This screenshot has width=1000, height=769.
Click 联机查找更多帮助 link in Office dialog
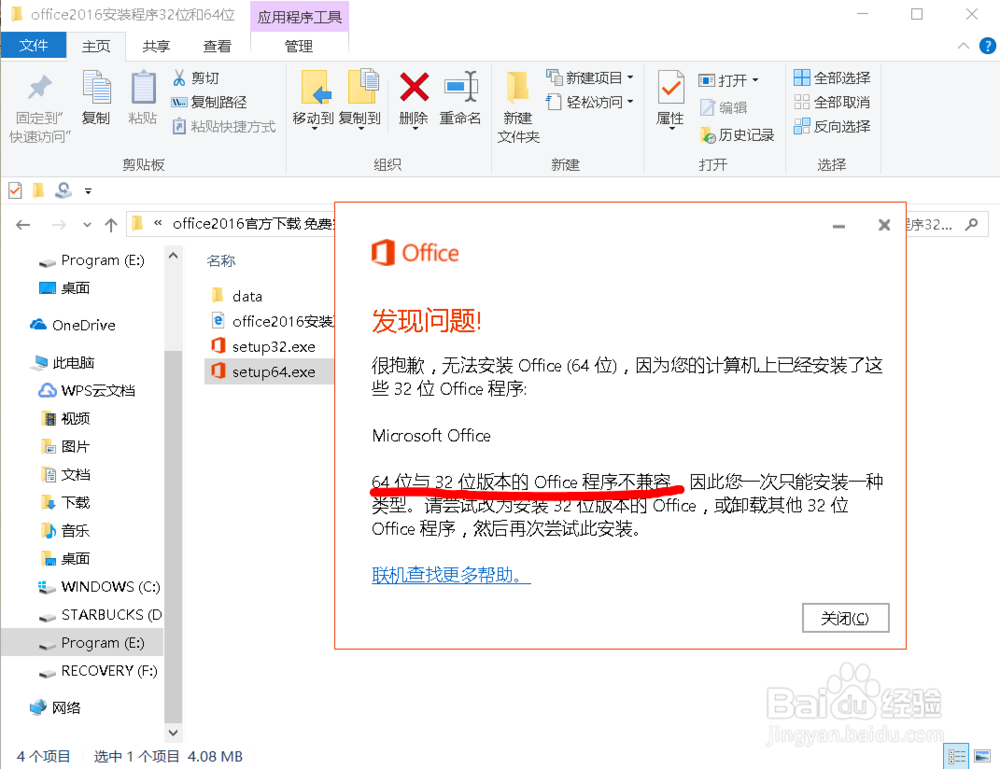(x=451, y=575)
